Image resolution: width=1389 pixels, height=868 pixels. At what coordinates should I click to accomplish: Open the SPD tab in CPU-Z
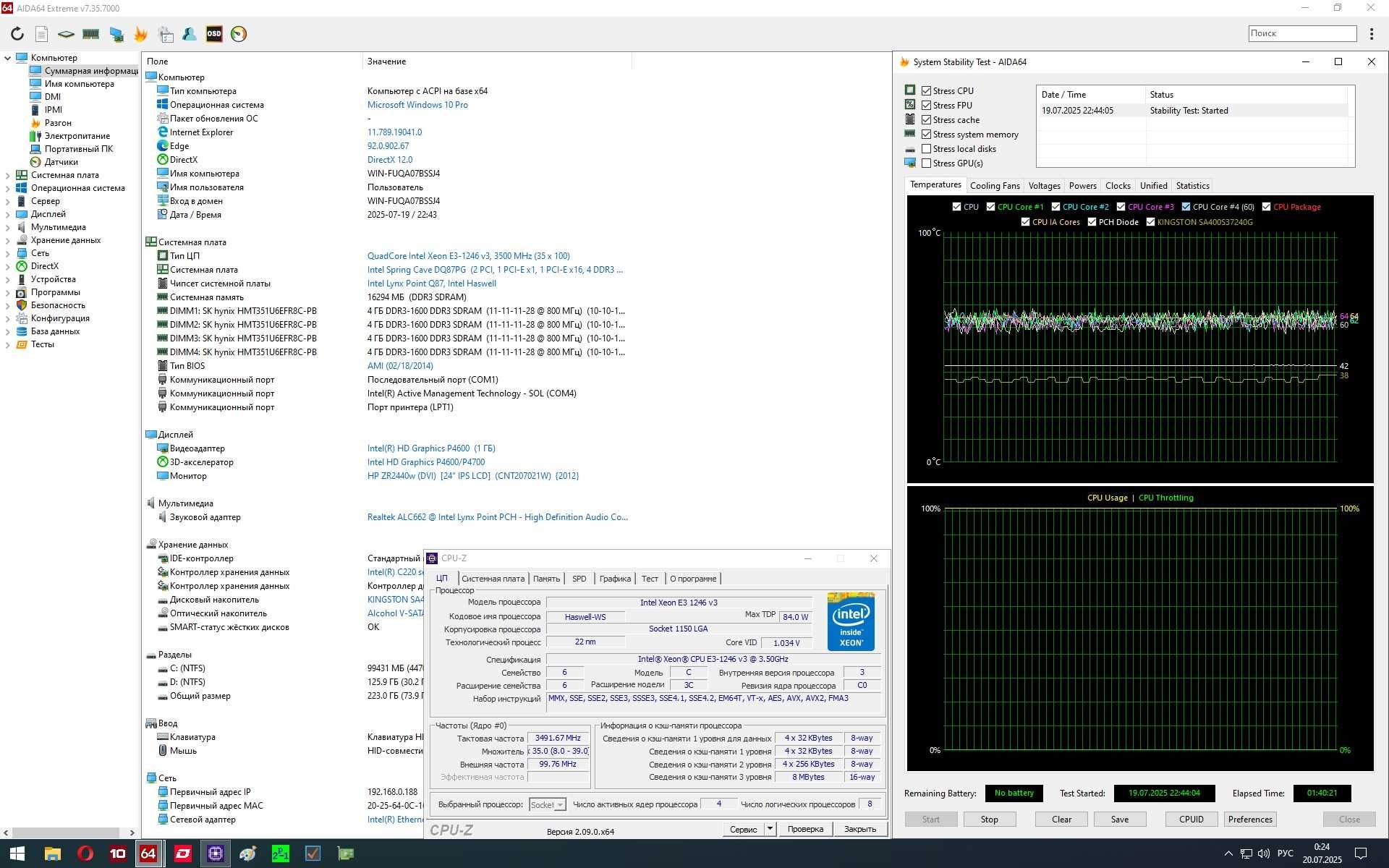click(x=579, y=579)
